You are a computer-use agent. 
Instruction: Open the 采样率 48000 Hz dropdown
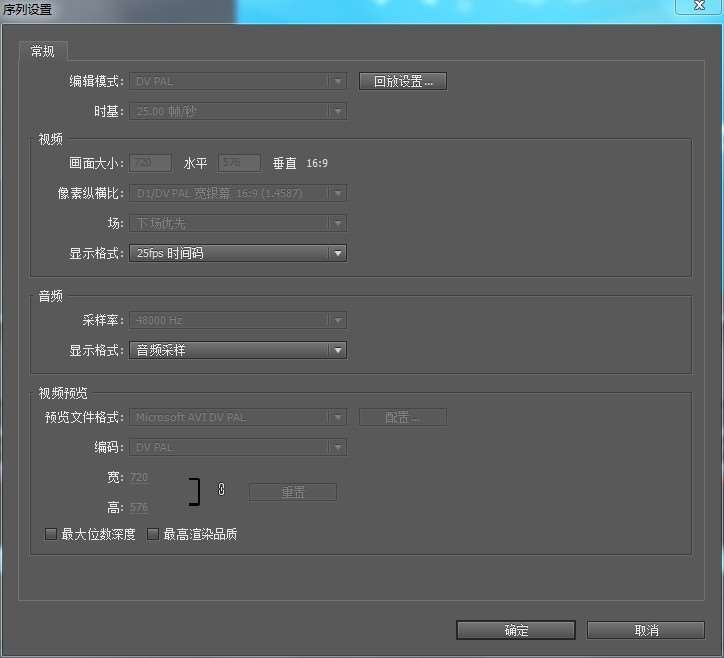(x=238, y=320)
